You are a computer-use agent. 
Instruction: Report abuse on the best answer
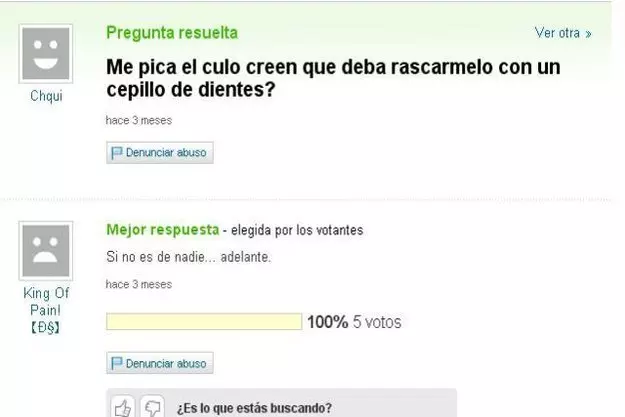(x=160, y=363)
